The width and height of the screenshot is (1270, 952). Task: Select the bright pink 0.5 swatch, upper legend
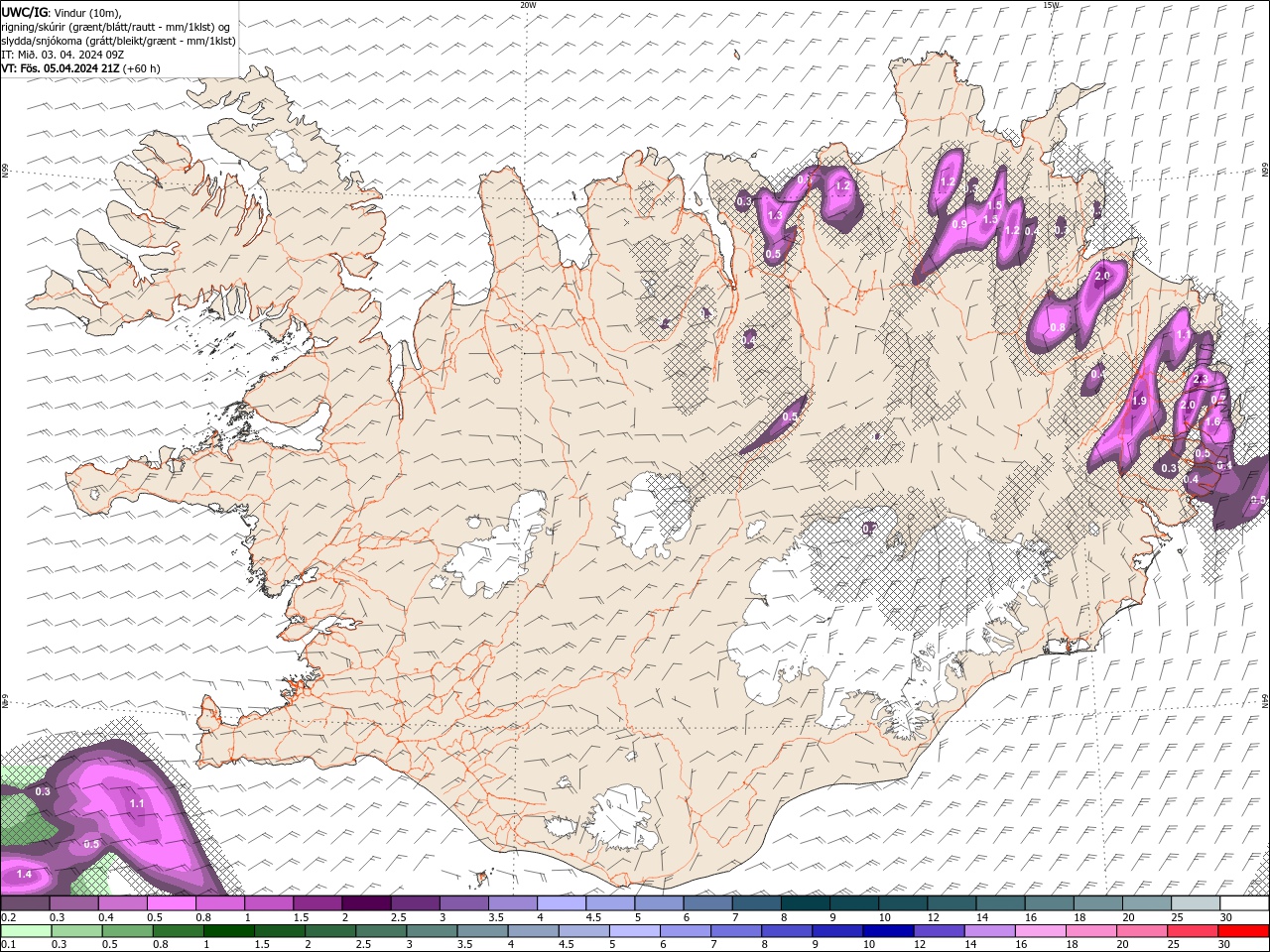tap(172, 903)
